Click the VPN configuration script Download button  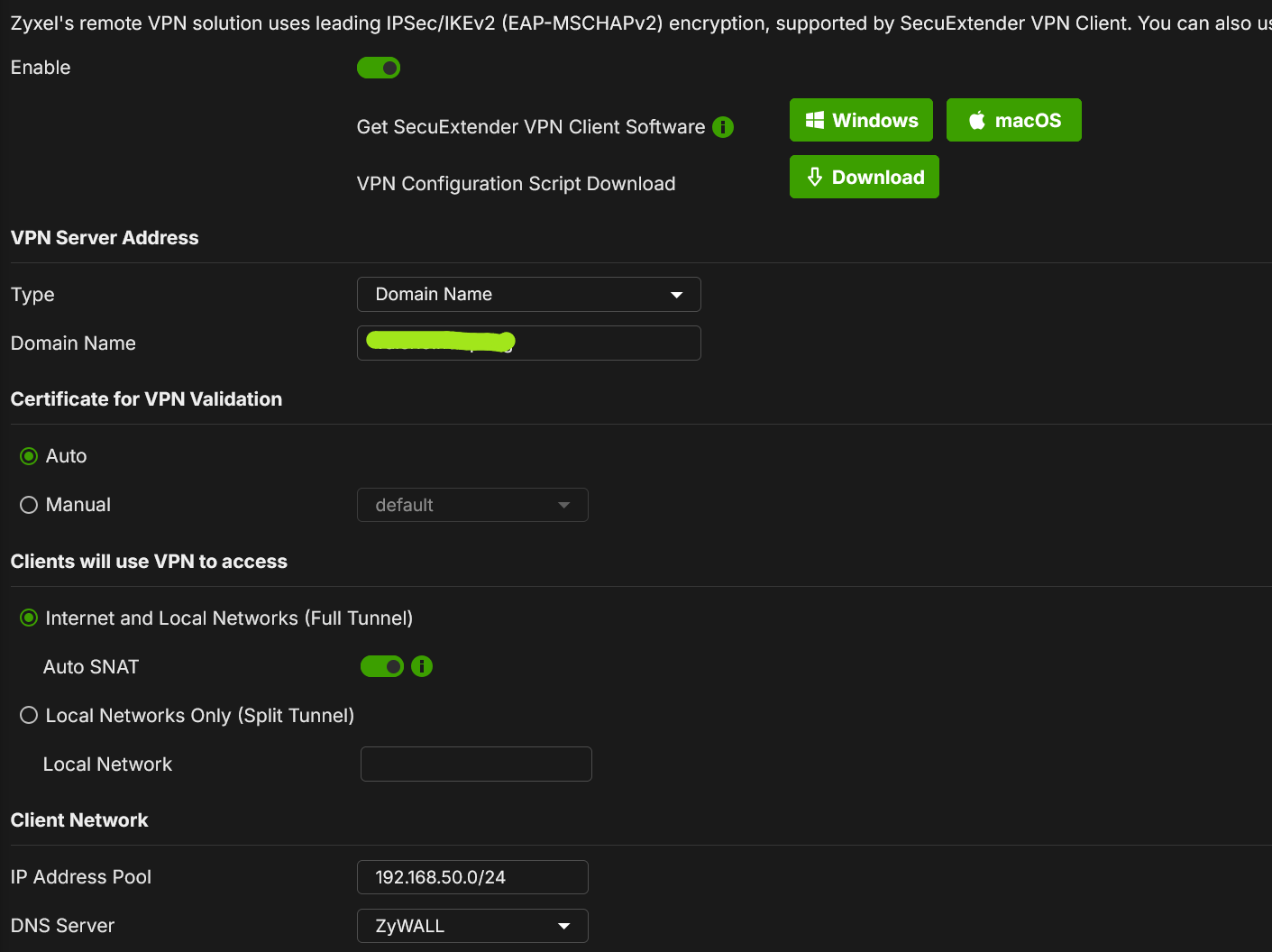click(864, 177)
